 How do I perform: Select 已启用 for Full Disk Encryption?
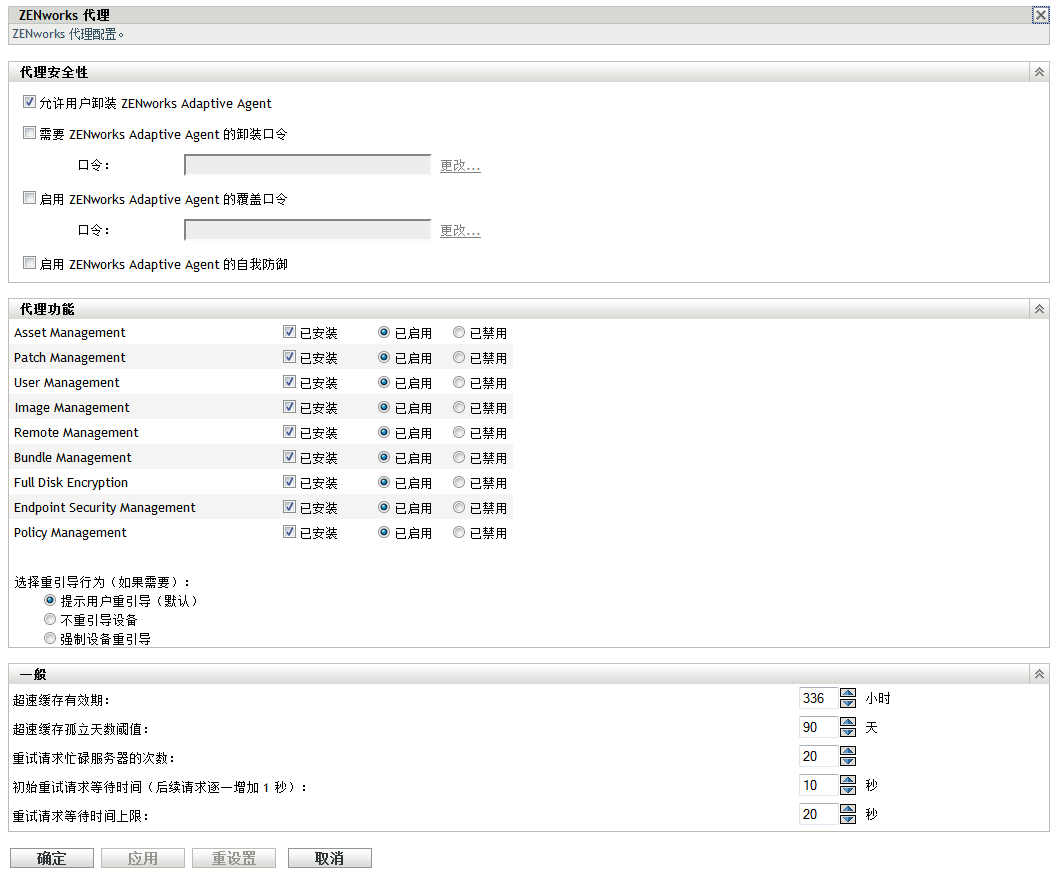pyautogui.click(x=384, y=482)
